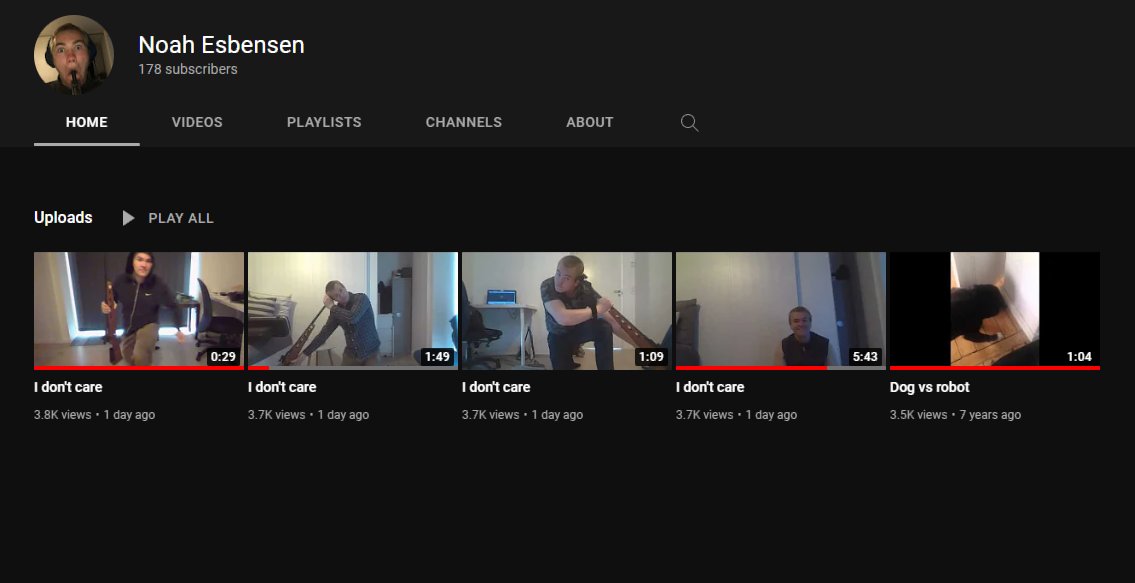
Task: Open the Channels tab
Action: (463, 122)
